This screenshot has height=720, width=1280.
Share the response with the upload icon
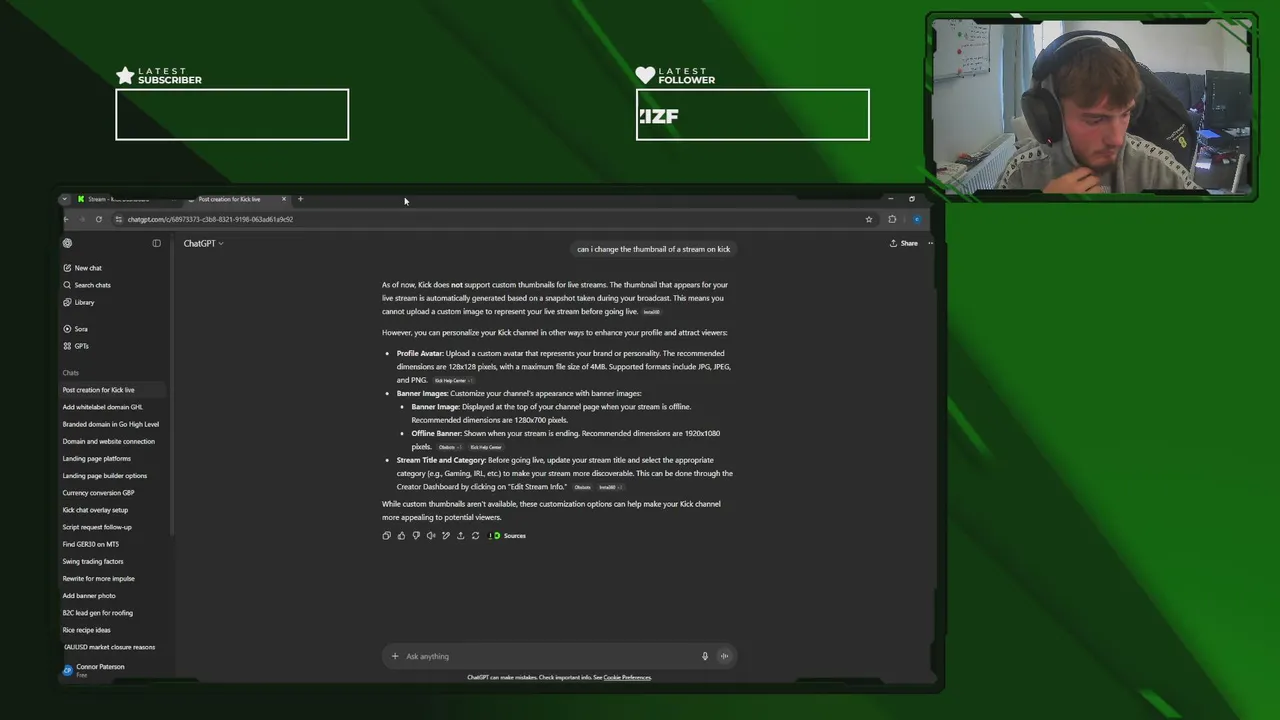coord(460,536)
